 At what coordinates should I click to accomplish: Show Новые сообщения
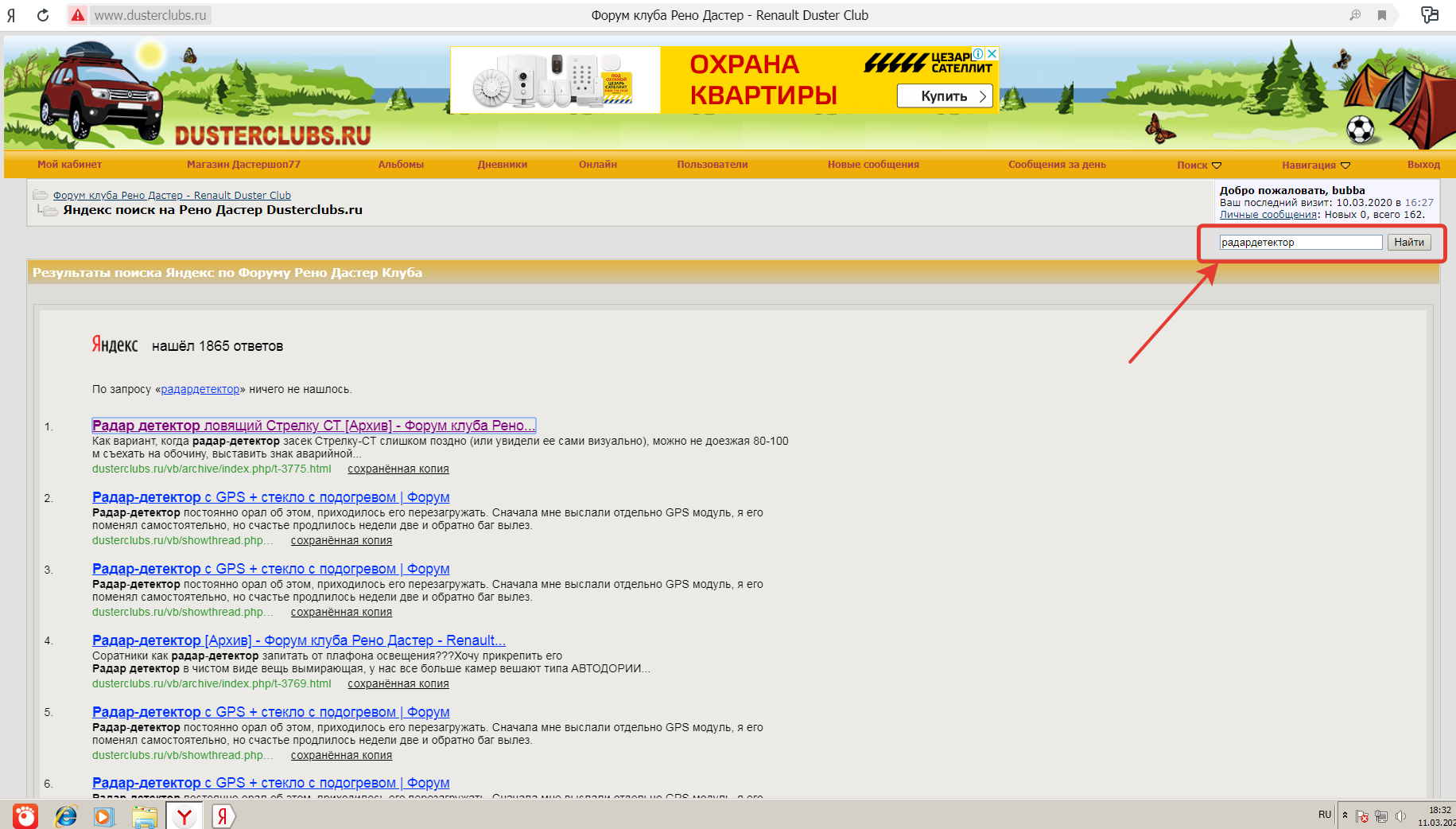click(x=873, y=165)
